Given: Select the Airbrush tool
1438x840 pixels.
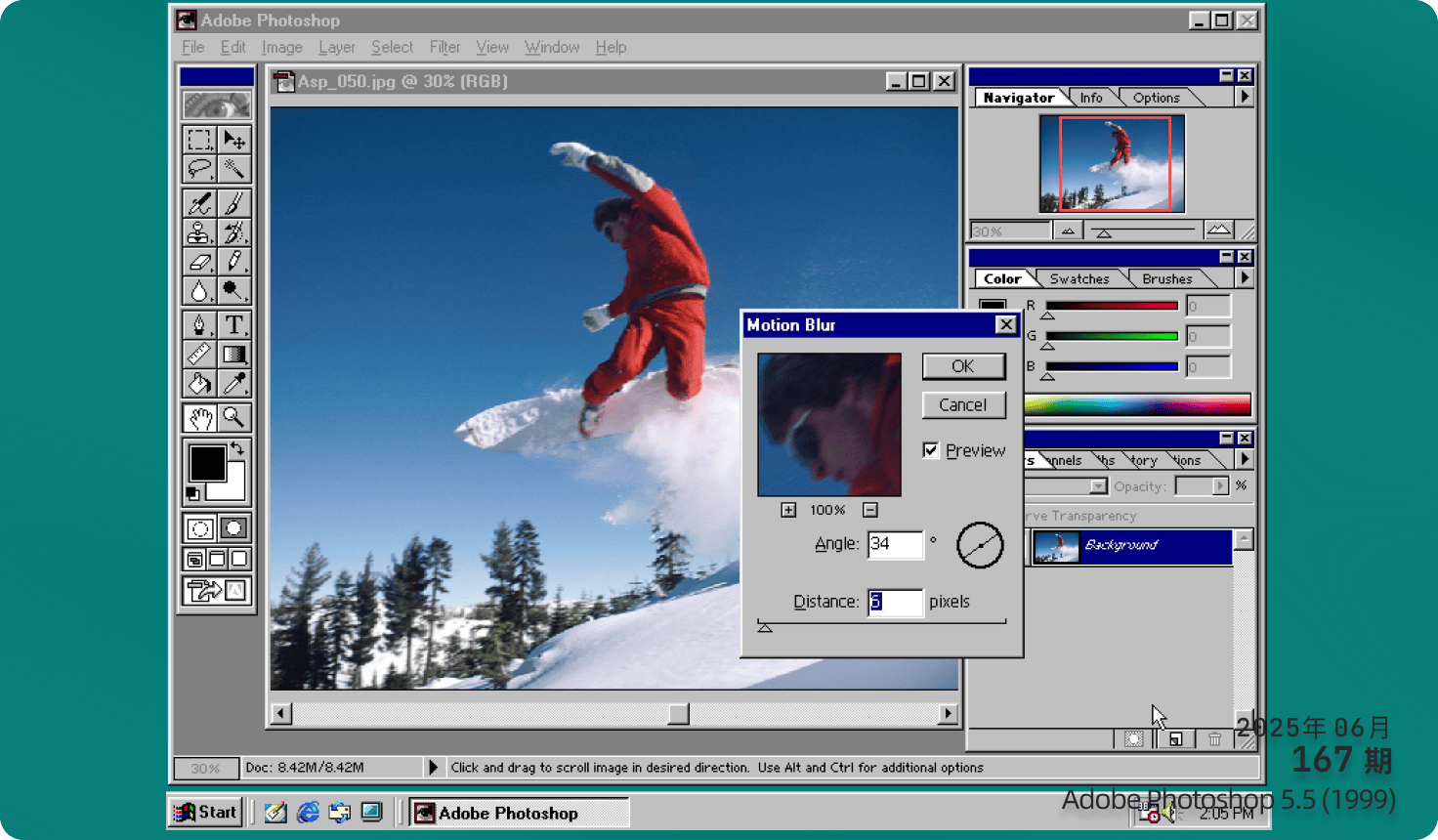Looking at the screenshot, I should (x=199, y=203).
